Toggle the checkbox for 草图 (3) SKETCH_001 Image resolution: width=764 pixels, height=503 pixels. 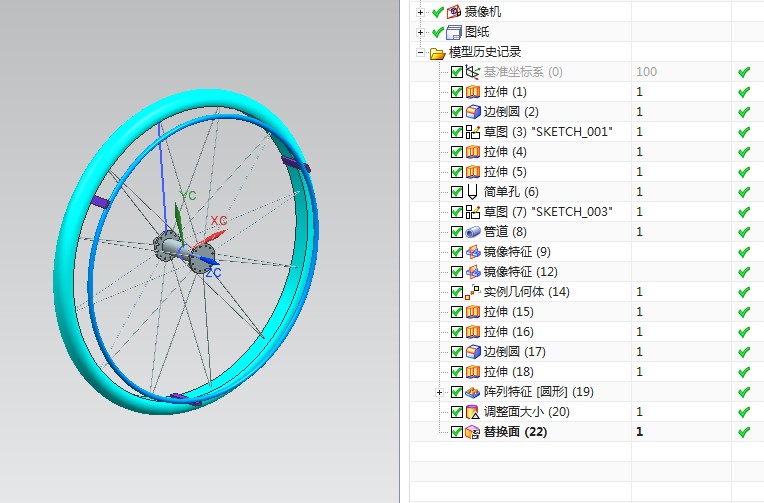tap(457, 132)
